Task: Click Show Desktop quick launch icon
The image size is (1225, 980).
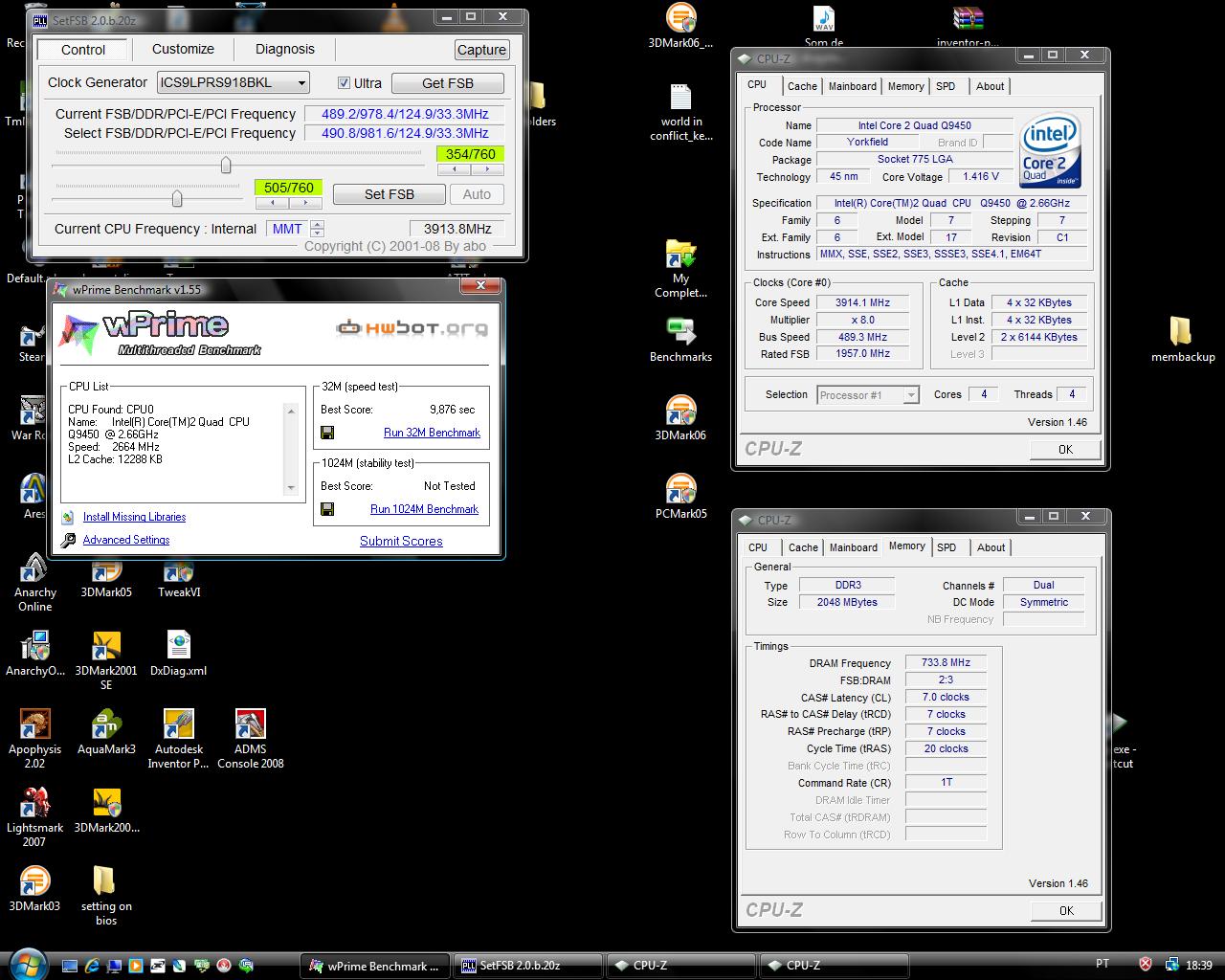Action: point(70,966)
